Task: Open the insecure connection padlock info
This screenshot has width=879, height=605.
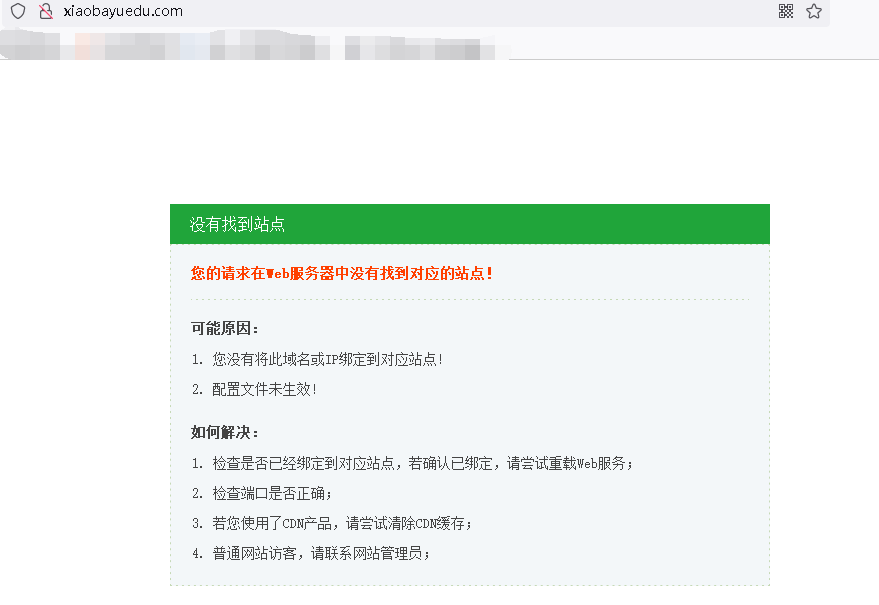Action: (x=45, y=12)
